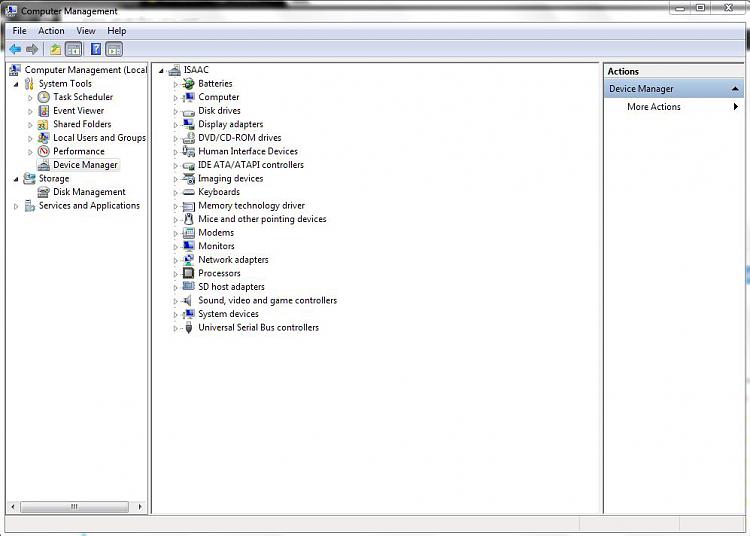Click the Processors chip icon
Screen dimensions: 750x536
click(x=189, y=273)
